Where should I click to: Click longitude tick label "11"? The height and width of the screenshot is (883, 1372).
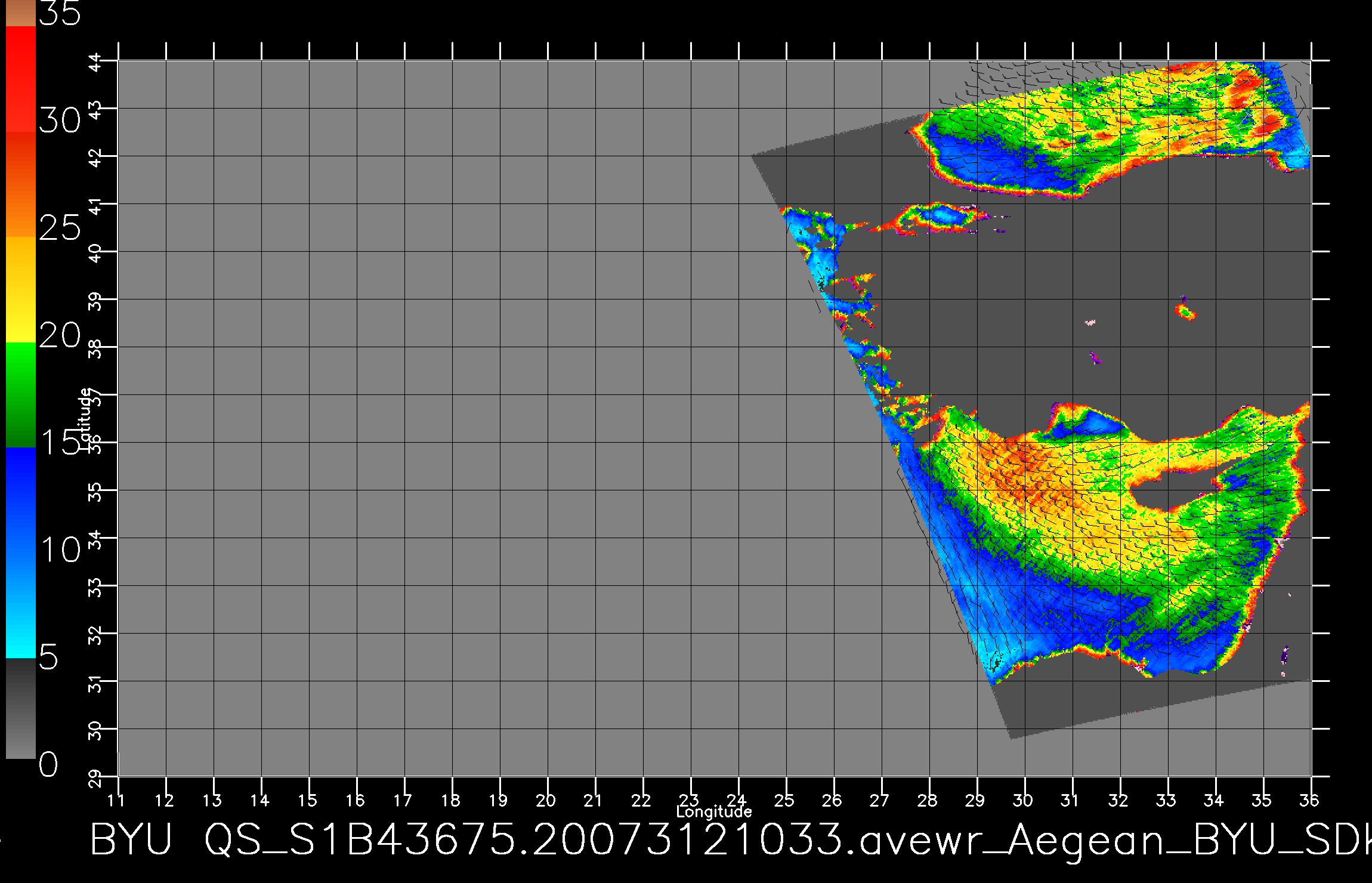(x=116, y=800)
